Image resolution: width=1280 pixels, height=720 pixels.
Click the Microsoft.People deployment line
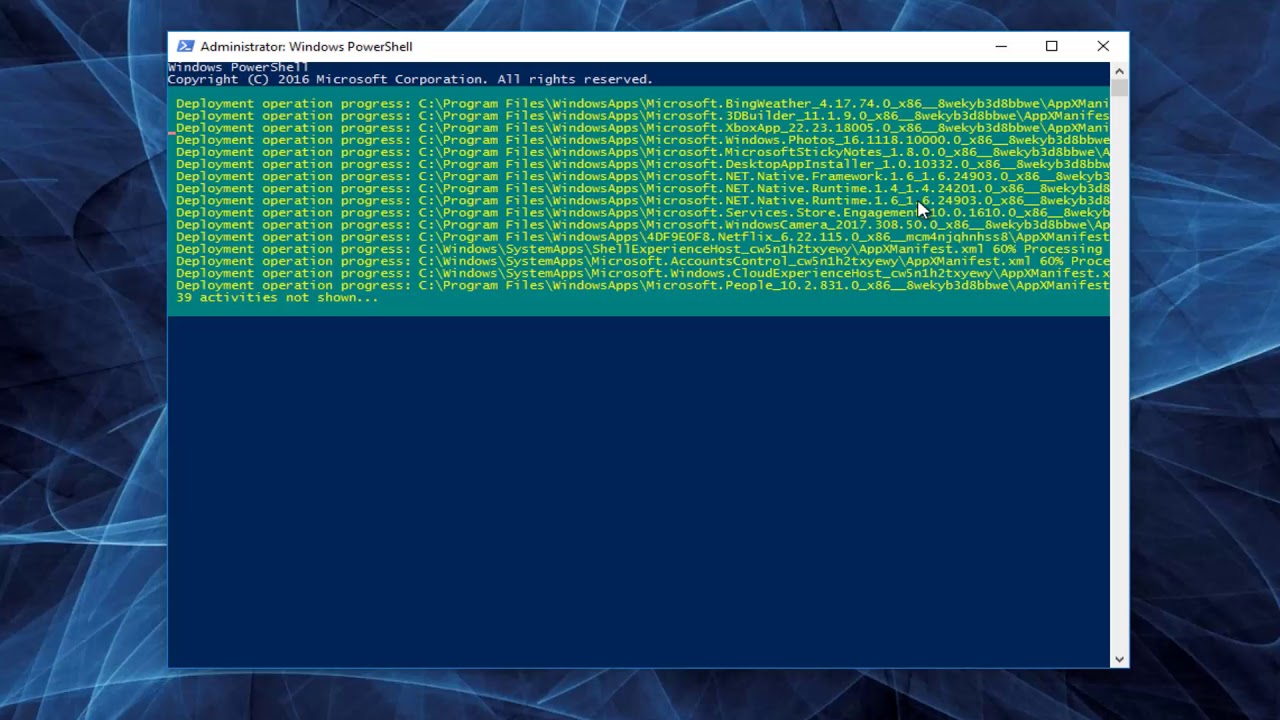click(642, 285)
